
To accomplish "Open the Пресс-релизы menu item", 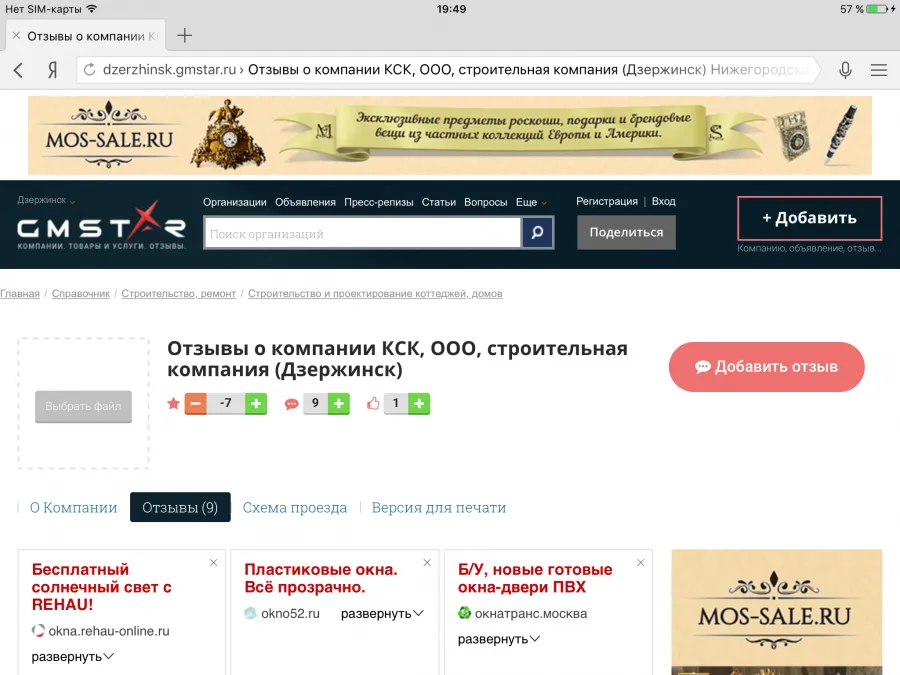I will pyautogui.click(x=379, y=202).
